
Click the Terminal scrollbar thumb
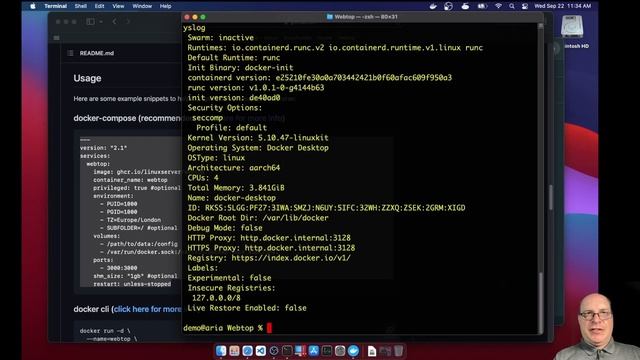click(x=541, y=302)
